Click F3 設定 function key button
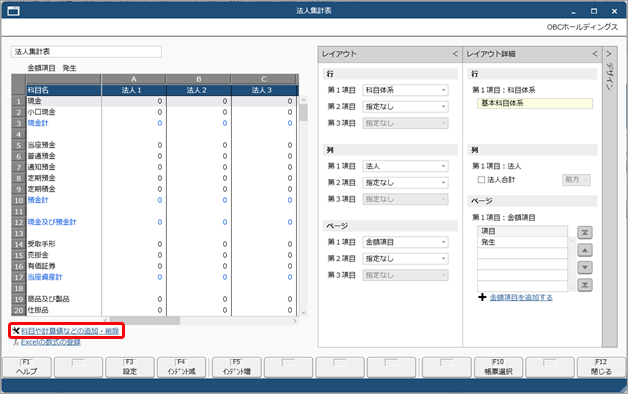The width and height of the screenshot is (628, 394). [130, 367]
